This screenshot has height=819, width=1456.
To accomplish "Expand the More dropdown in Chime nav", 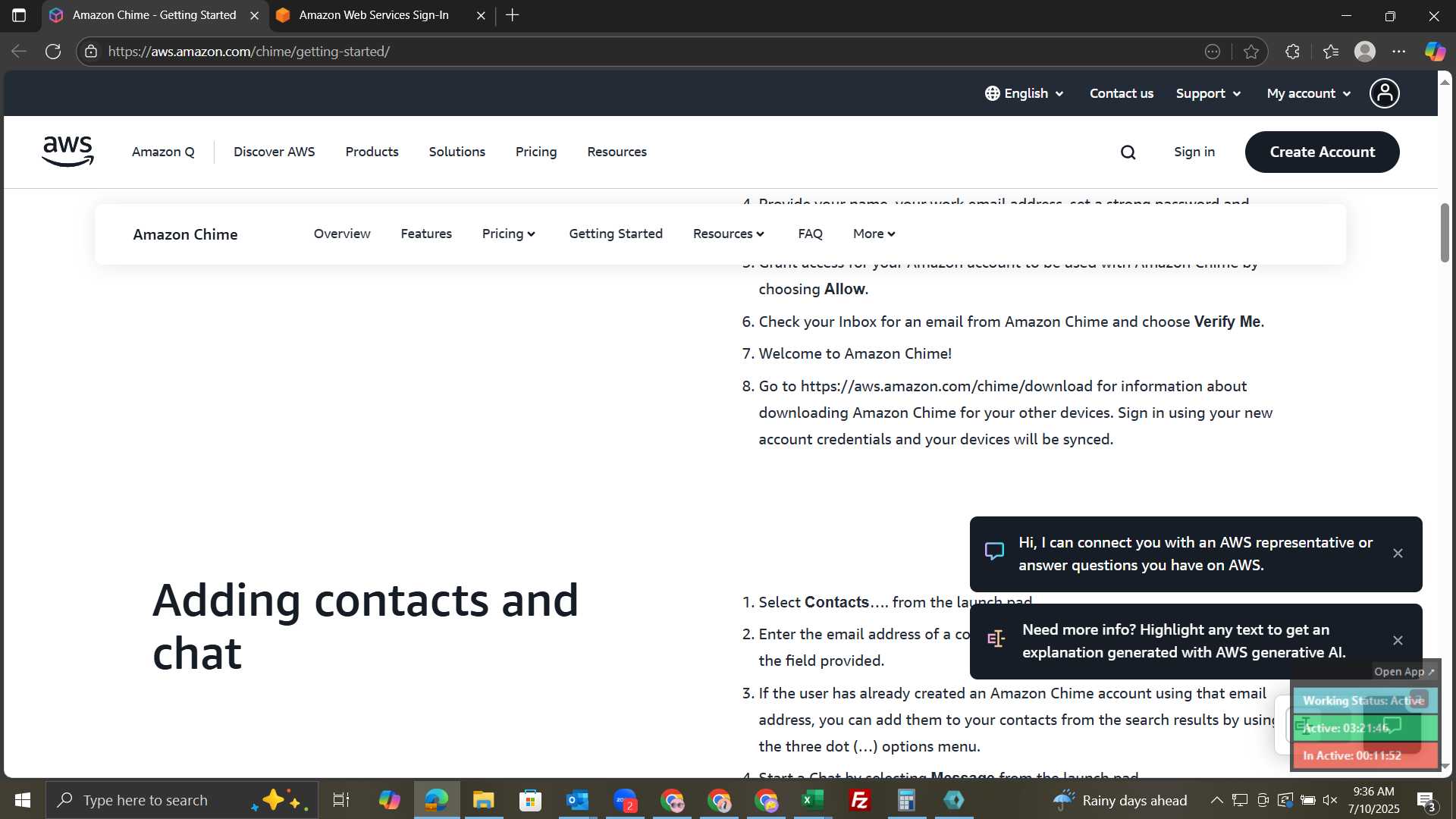I will [x=874, y=234].
